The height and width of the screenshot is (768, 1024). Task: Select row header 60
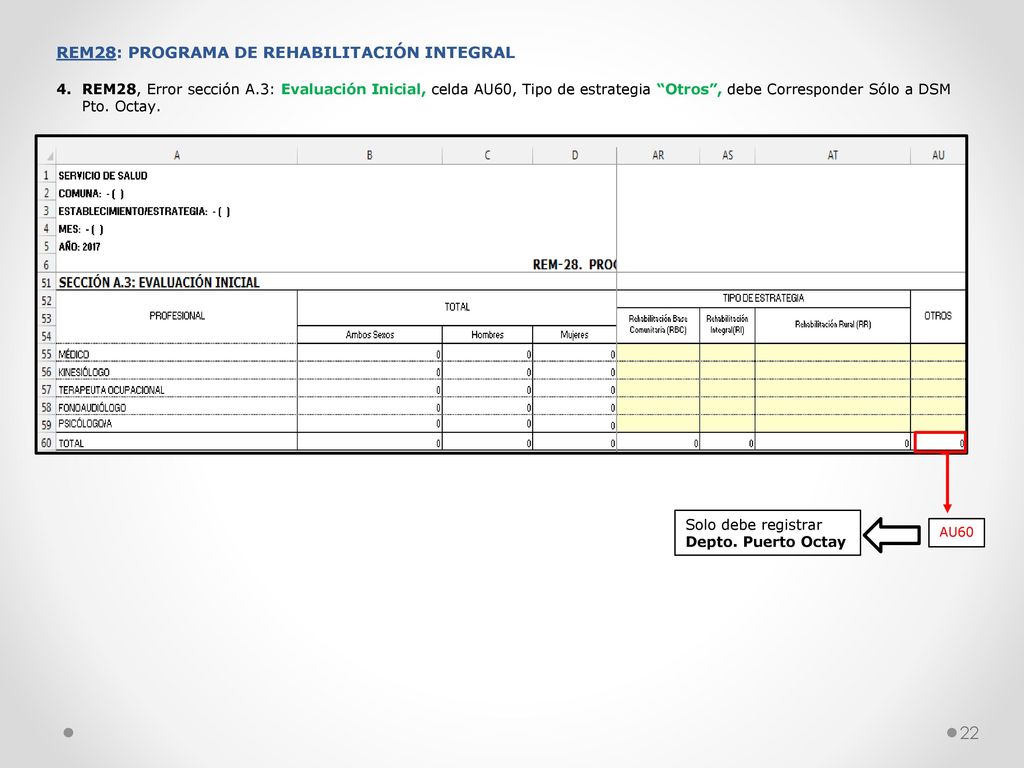46,443
